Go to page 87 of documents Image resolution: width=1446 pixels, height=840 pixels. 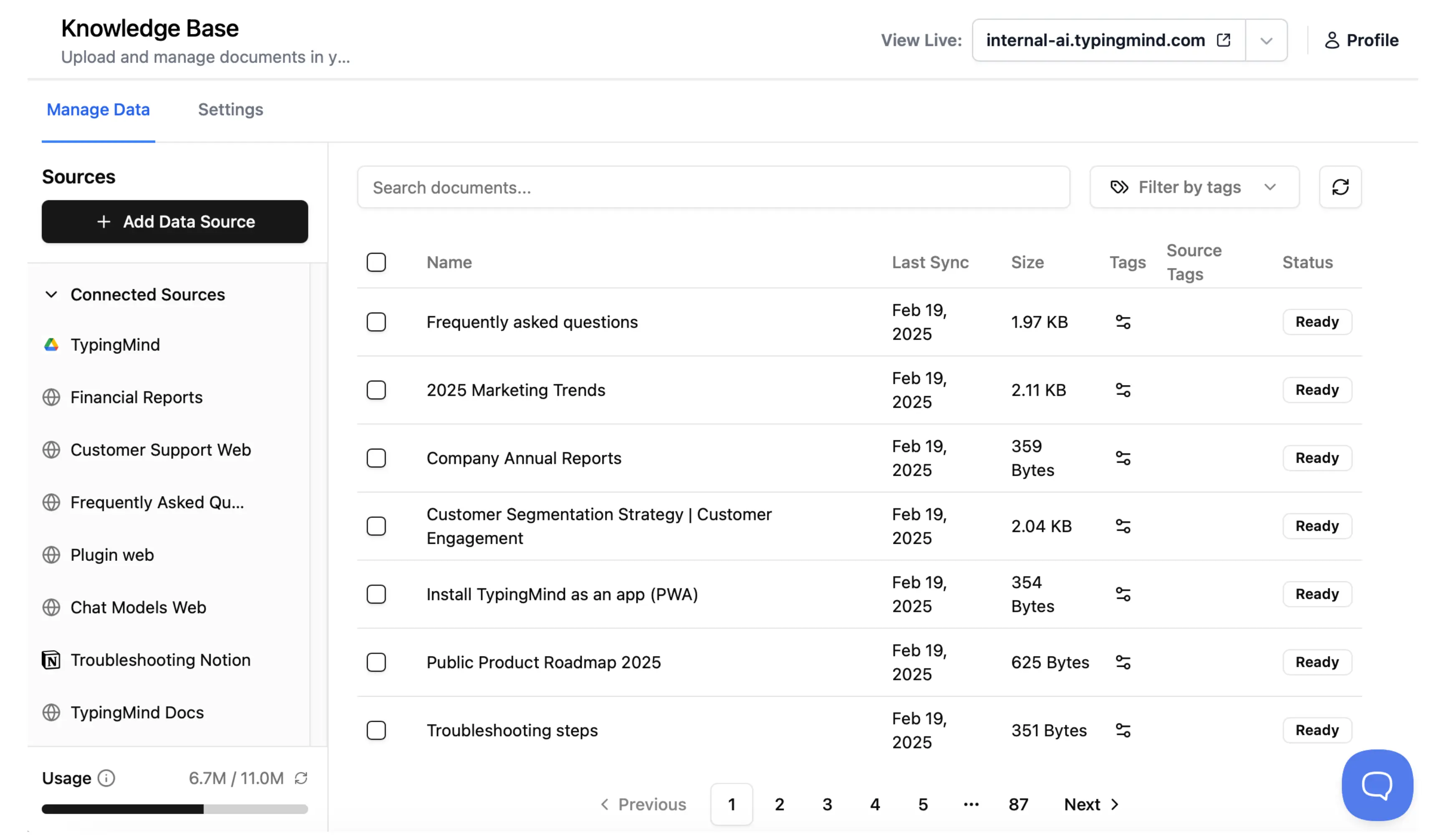(x=1019, y=804)
